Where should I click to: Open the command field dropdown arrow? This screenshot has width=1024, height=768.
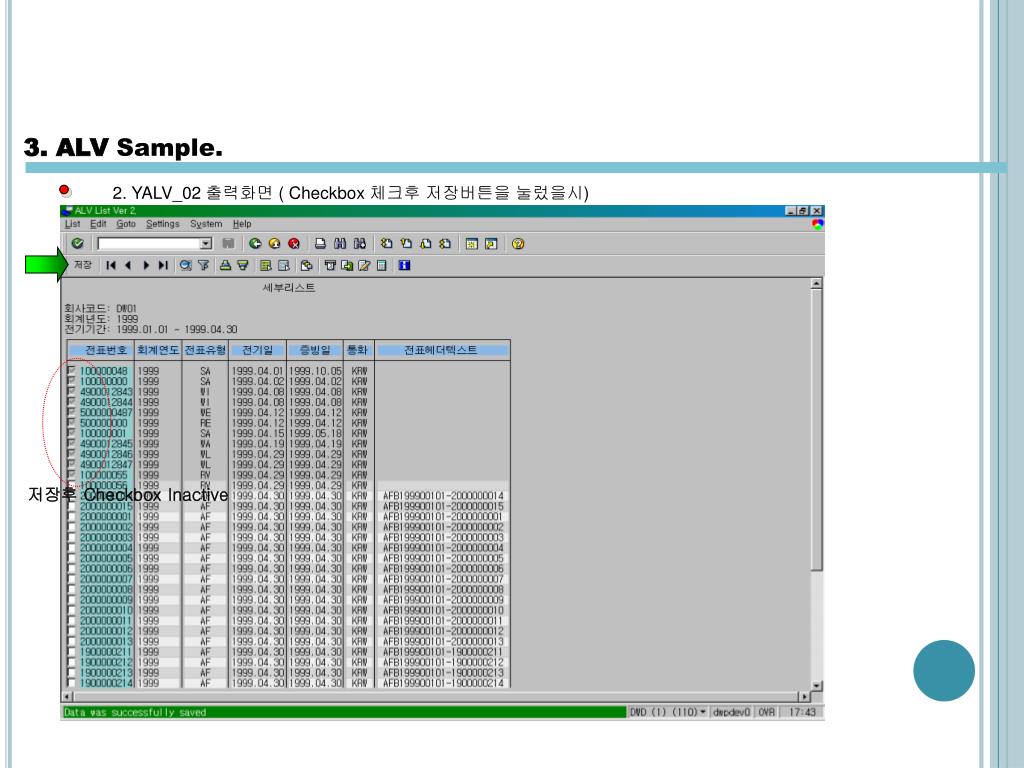click(206, 244)
